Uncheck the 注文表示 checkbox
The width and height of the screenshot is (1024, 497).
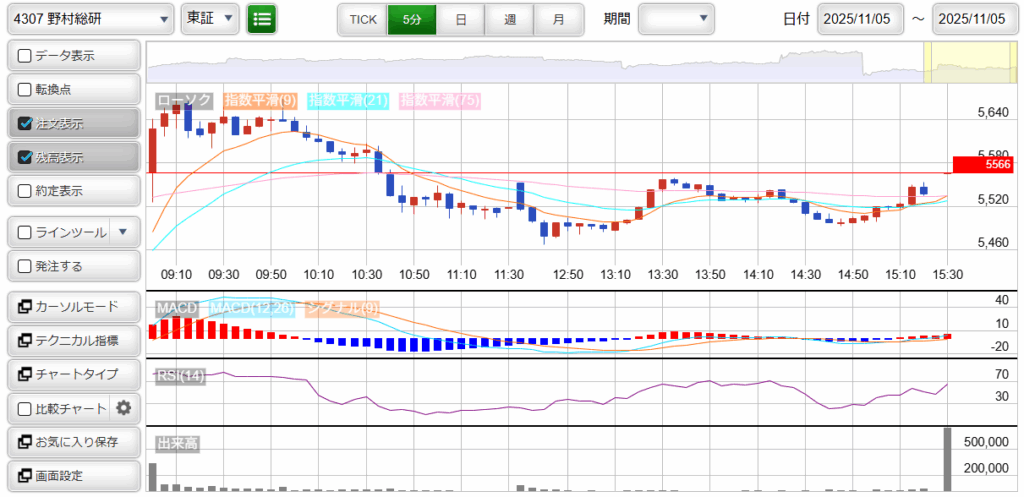26,124
